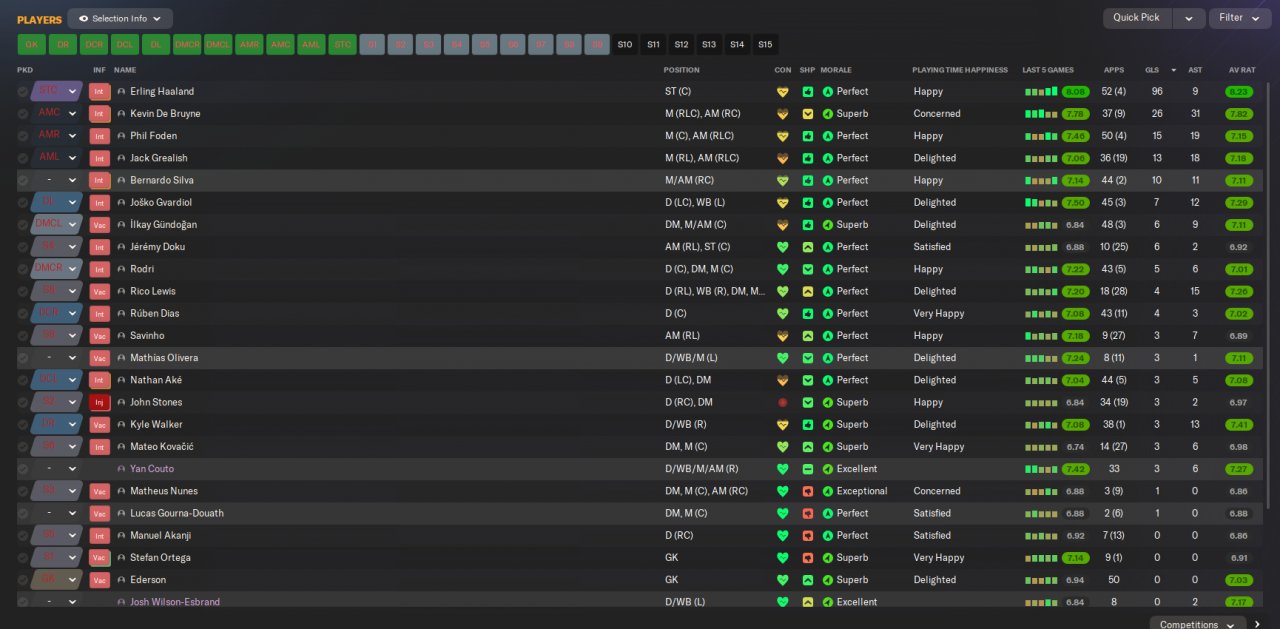The width and height of the screenshot is (1280, 629).
Task: Click the morale arrow icon for Phil Foden
Action: click(828, 136)
